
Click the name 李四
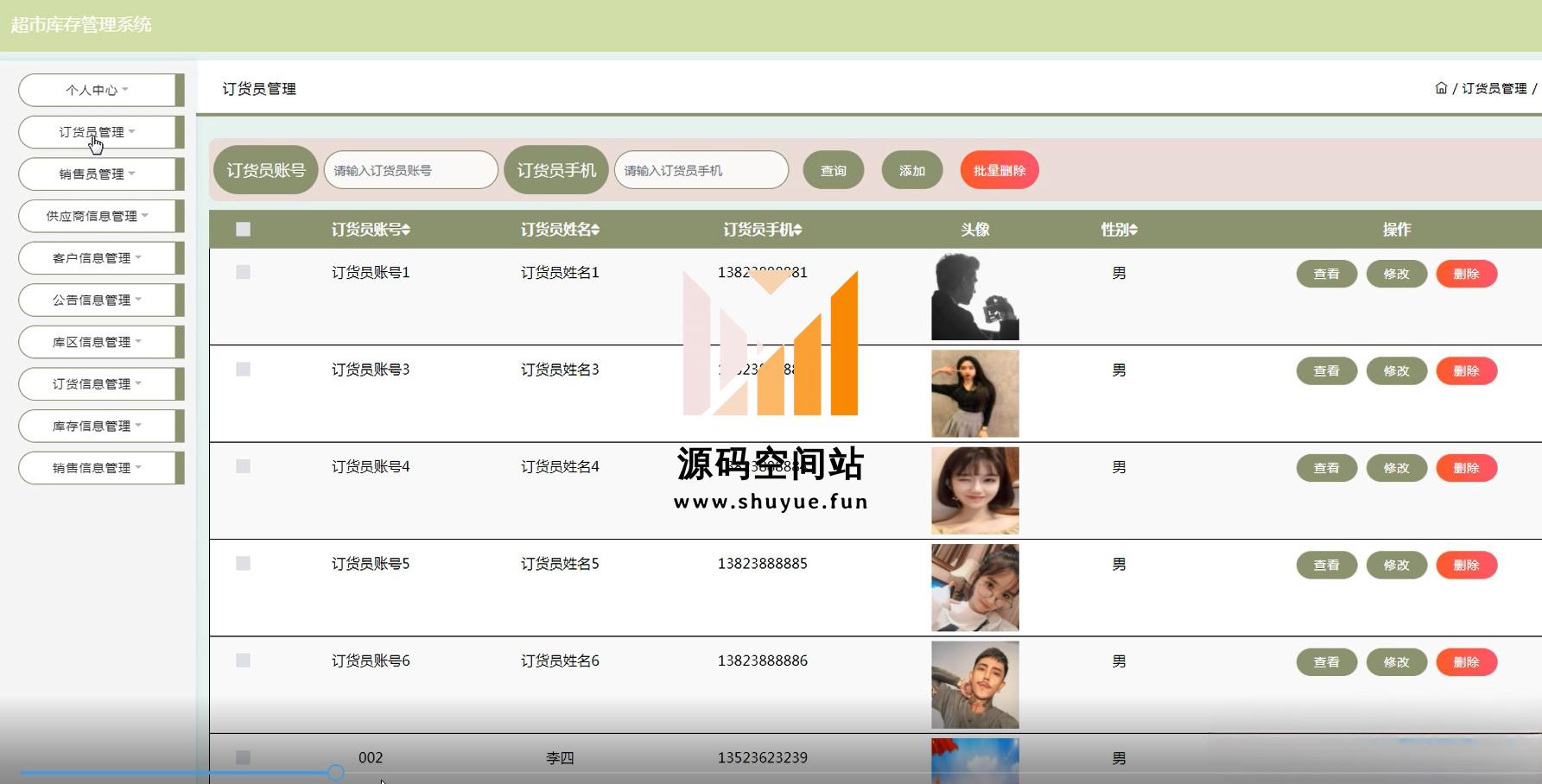coord(560,758)
